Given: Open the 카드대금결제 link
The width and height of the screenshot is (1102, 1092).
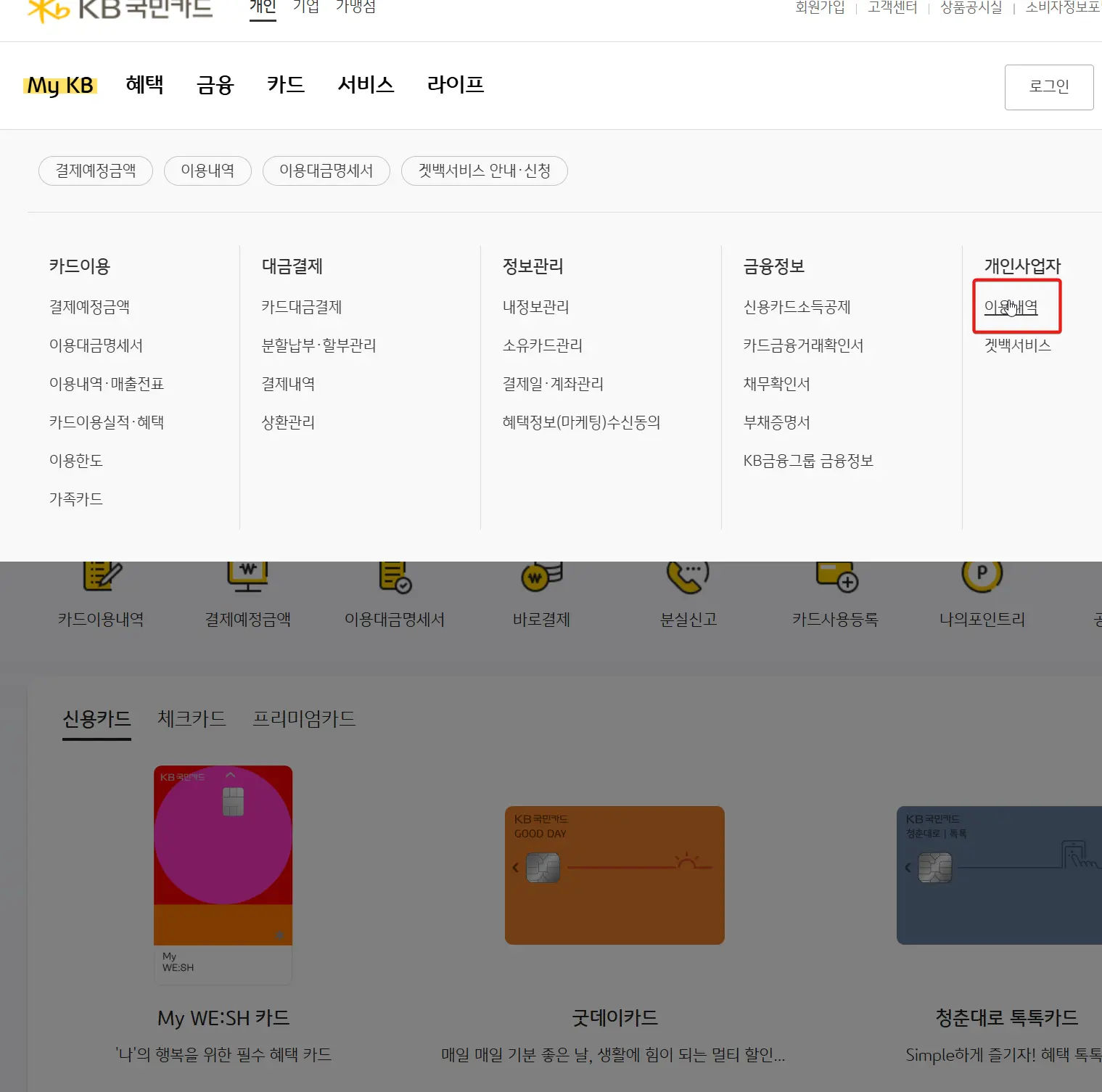Looking at the screenshot, I should coord(302,307).
